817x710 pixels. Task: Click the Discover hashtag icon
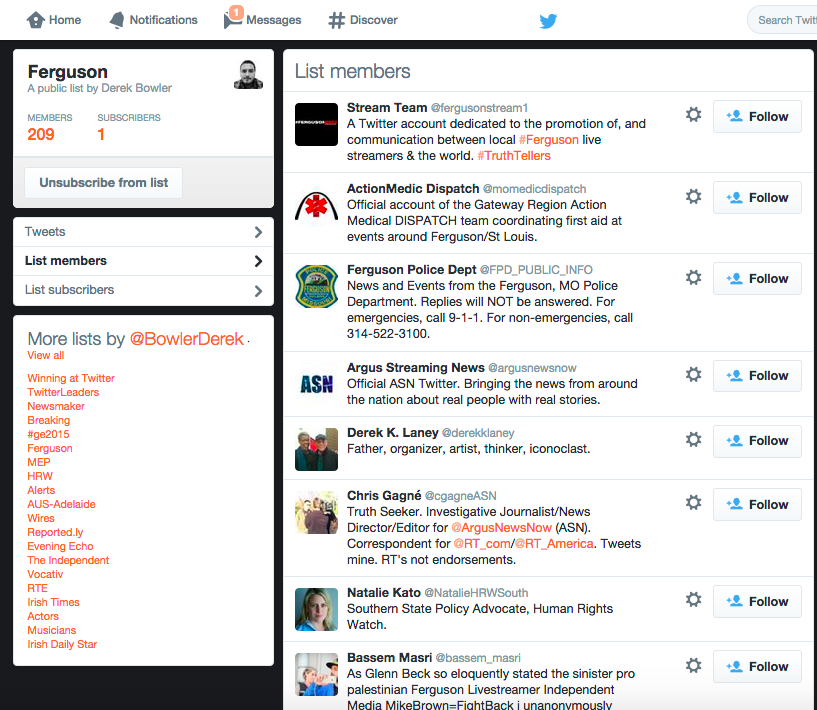[x=337, y=20]
